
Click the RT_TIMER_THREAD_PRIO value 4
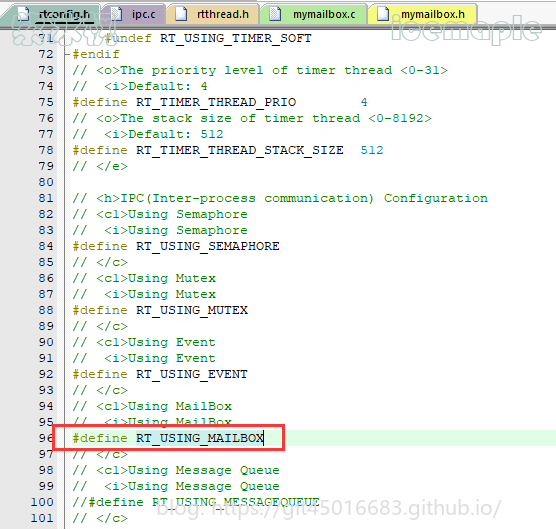pyautogui.click(x=364, y=102)
